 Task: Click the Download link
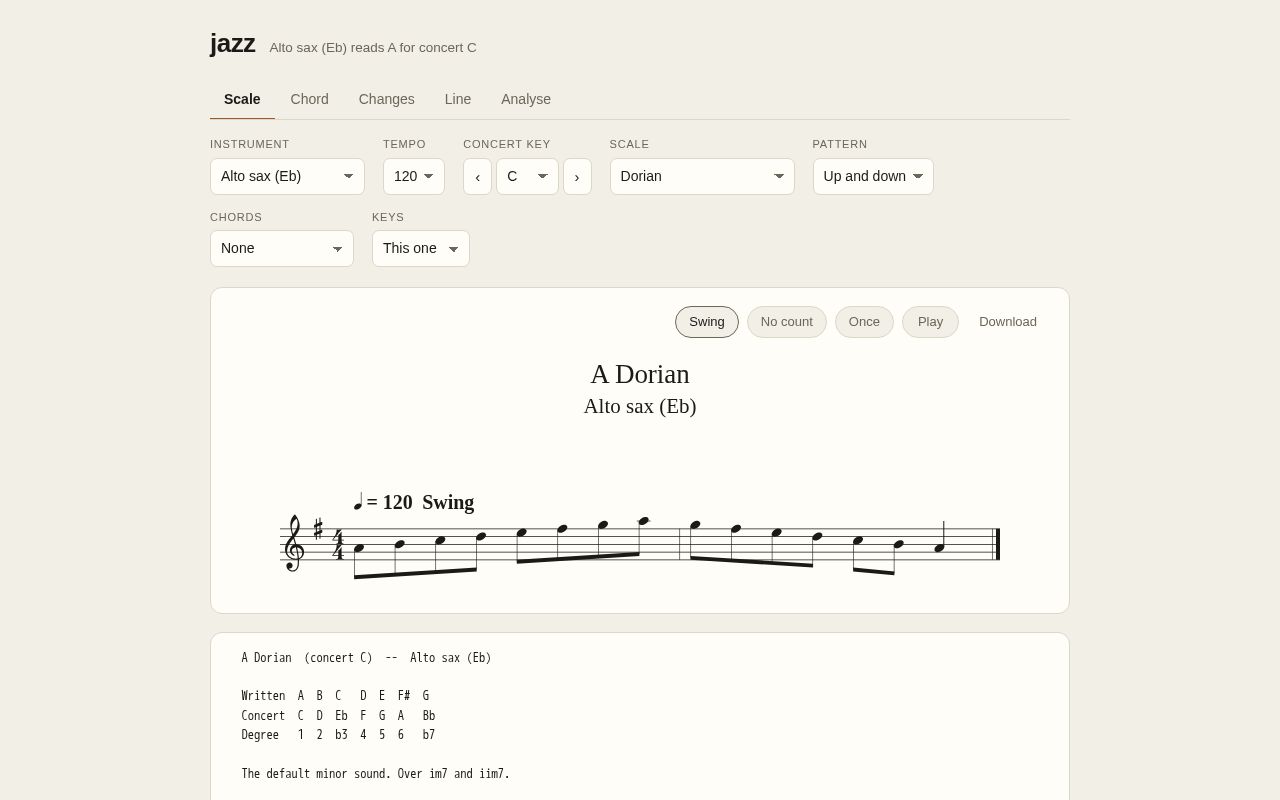click(x=1008, y=322)
